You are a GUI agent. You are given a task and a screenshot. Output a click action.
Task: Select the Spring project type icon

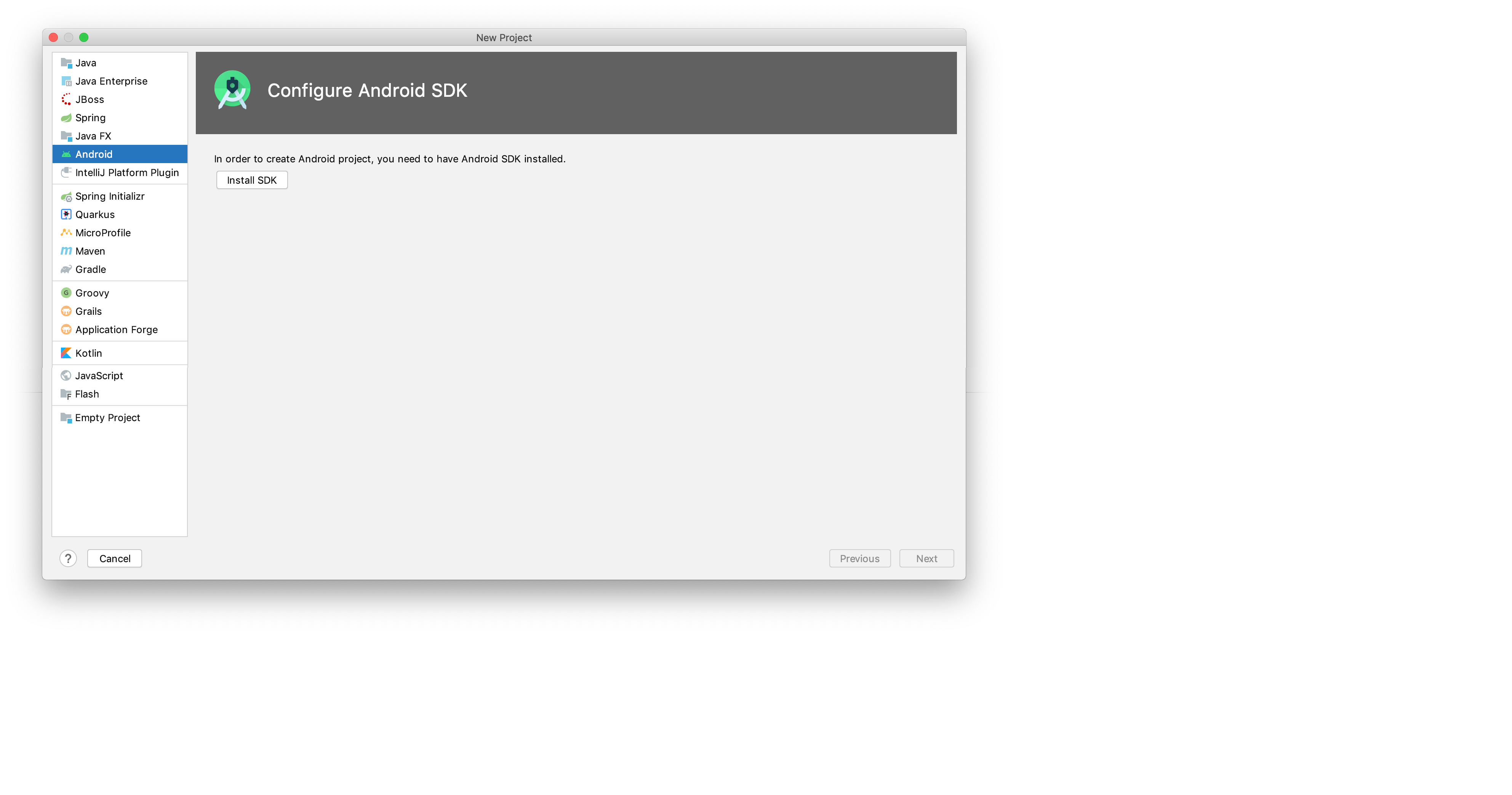pyautogui.click(x=66, y=117)
